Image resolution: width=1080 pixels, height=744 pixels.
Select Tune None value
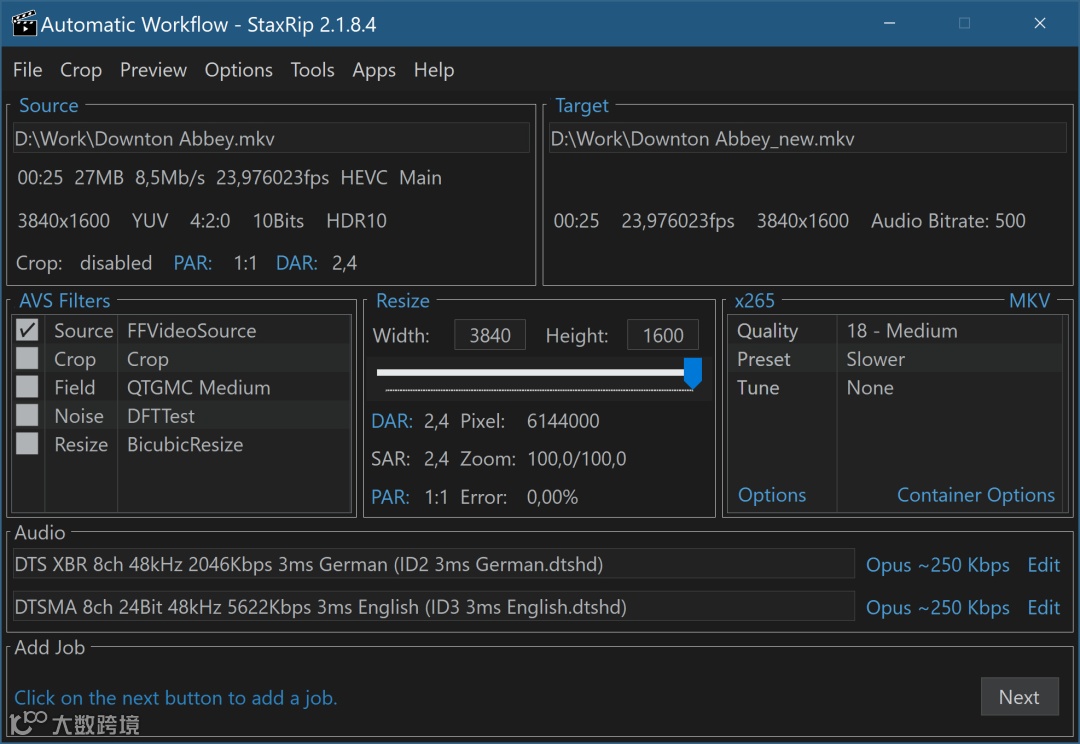pos(870,387)
